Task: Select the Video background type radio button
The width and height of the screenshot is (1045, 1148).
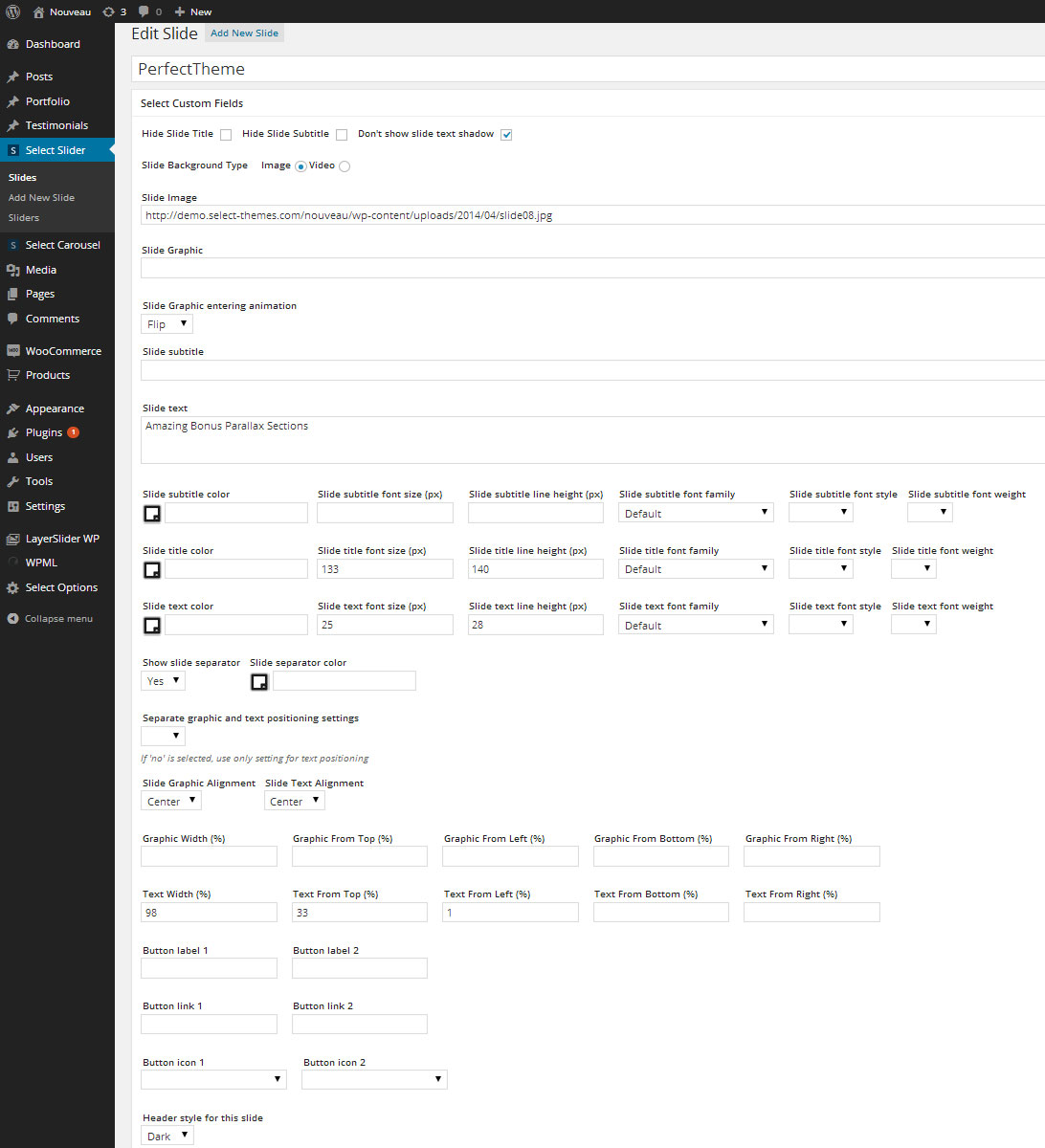Action: (345, 166)
